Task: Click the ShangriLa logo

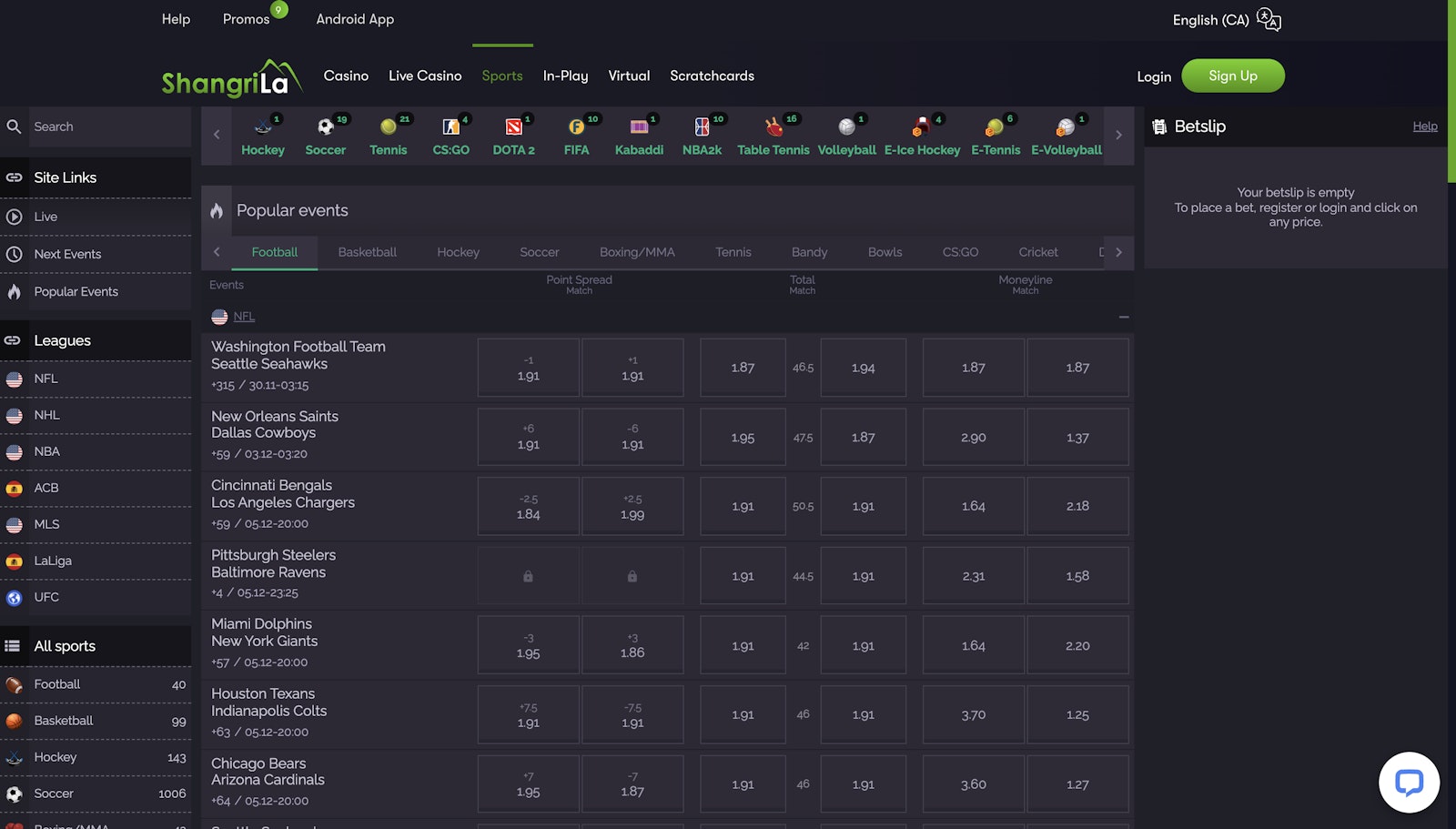Action: [231, 79]
